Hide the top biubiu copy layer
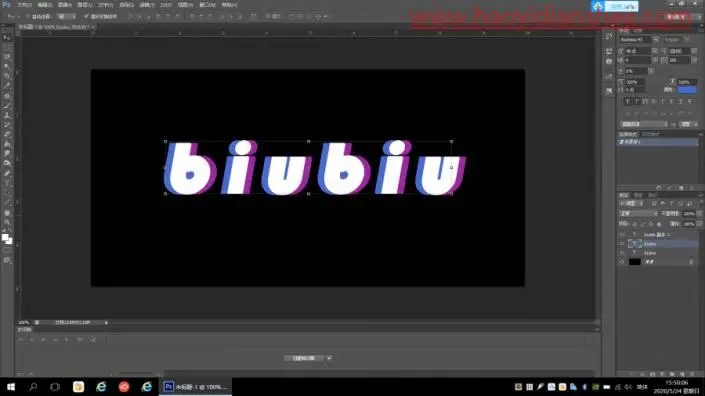705x396 pixels. [x=622, y=235]
